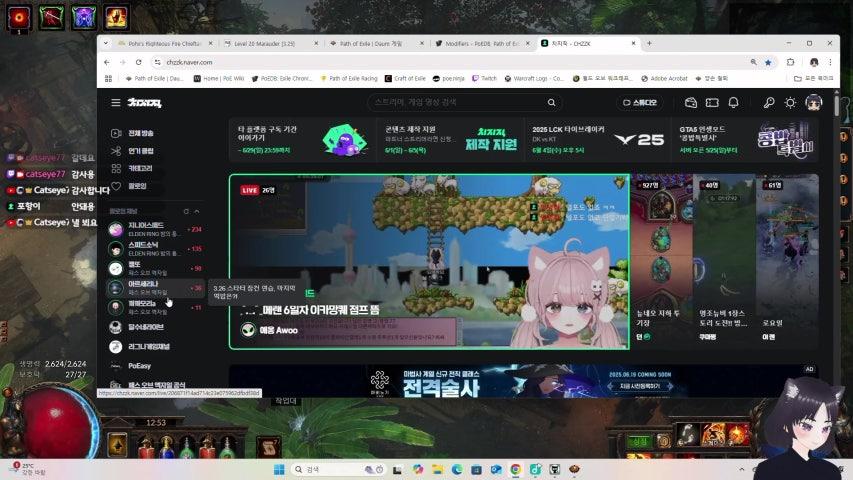Open the 스튜디오 studio button
The image size is (853, 480).
pyautogui.click(x=640, y=102)
